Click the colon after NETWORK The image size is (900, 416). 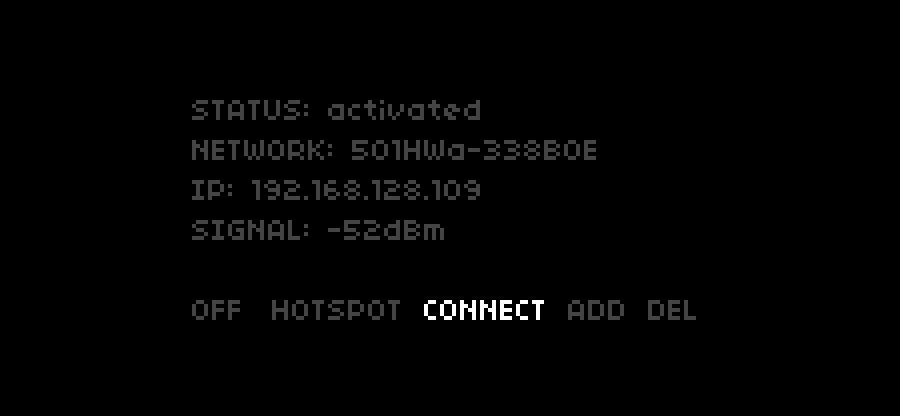pyautogui.click(x=331, y=150)
